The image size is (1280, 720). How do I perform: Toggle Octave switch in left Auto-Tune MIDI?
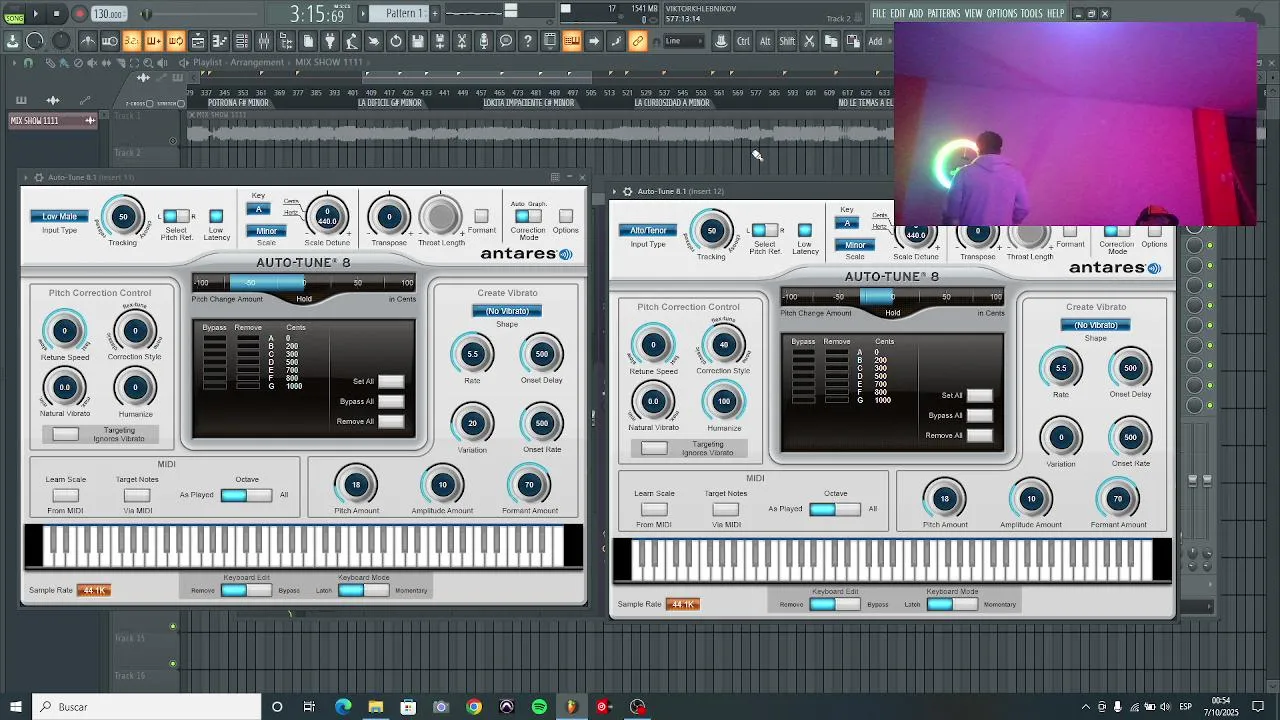coord(246,495)
